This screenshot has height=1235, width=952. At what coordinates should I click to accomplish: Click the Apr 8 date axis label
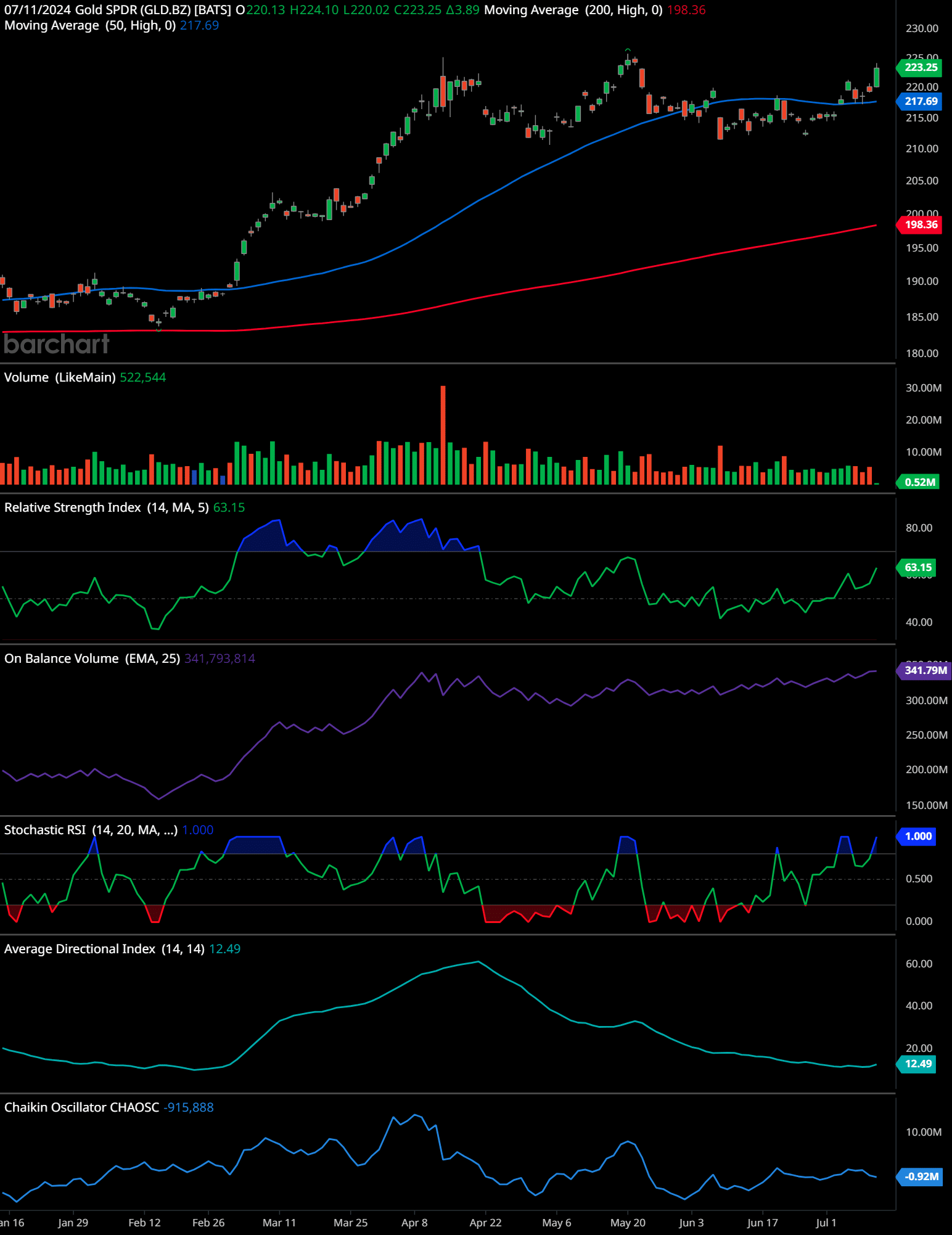(414, 1223)
